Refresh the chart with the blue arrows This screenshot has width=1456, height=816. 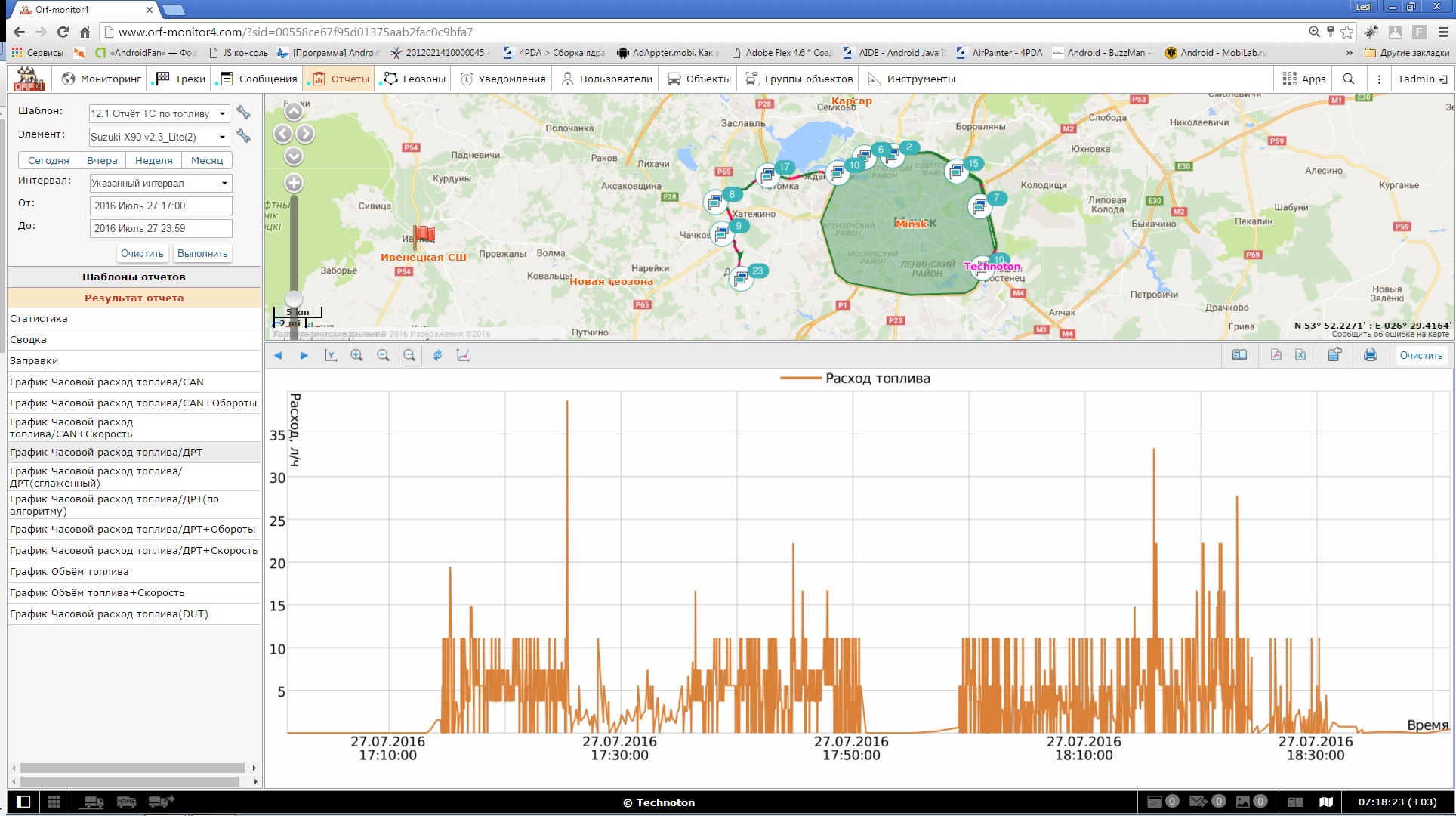click(437, 355)
